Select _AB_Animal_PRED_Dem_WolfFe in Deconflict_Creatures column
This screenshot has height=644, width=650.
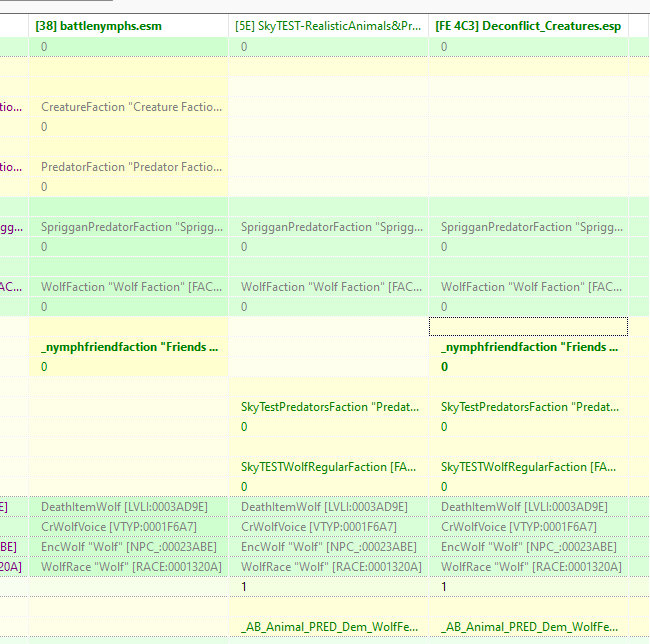[529, 627]
